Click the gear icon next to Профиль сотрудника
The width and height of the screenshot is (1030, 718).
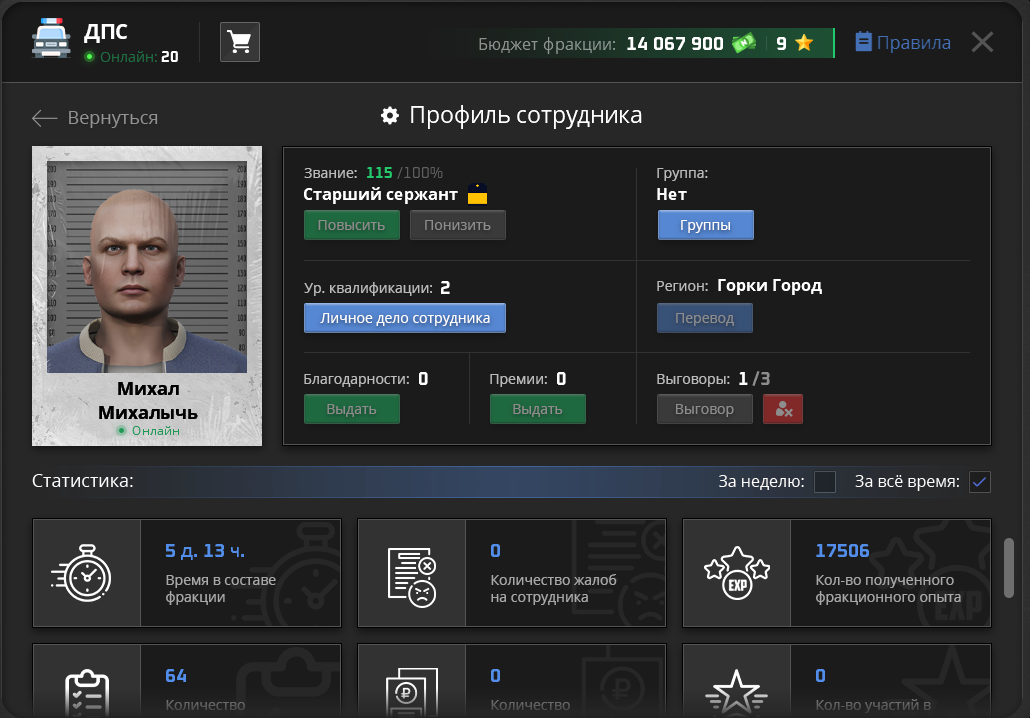point(389,114)
